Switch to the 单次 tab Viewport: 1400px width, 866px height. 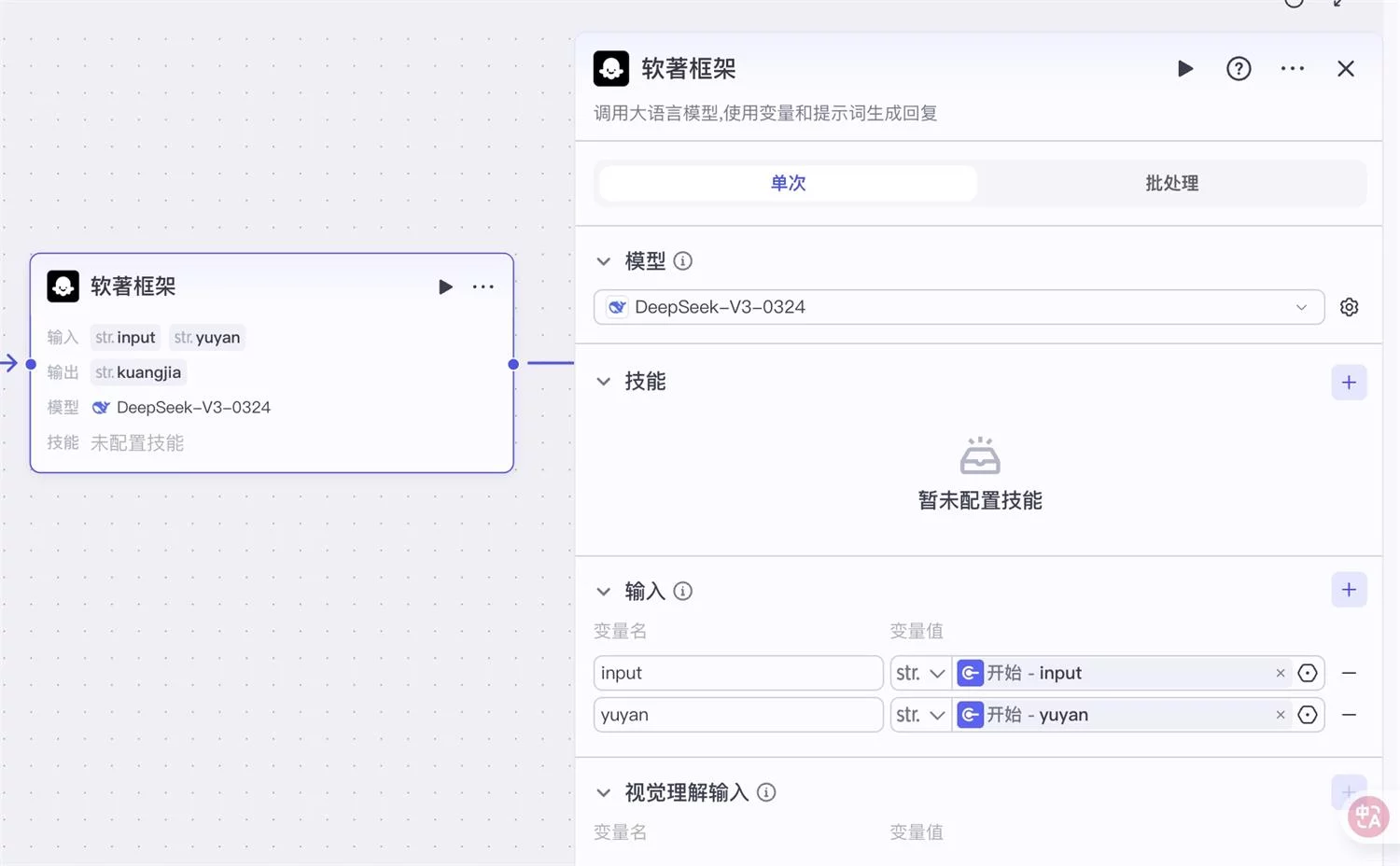pyautogui.click(x=787, y=183)
